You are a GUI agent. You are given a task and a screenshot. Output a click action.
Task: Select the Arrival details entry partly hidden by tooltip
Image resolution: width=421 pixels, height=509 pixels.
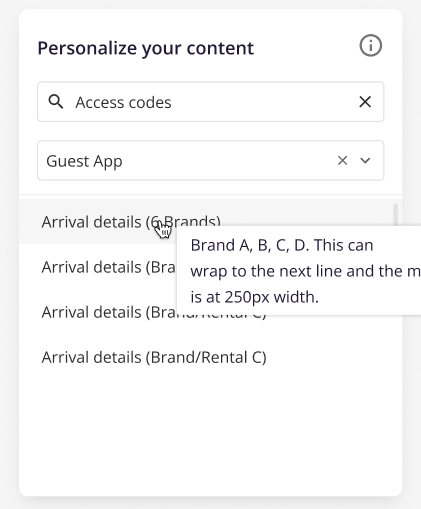tap(108, 313)
